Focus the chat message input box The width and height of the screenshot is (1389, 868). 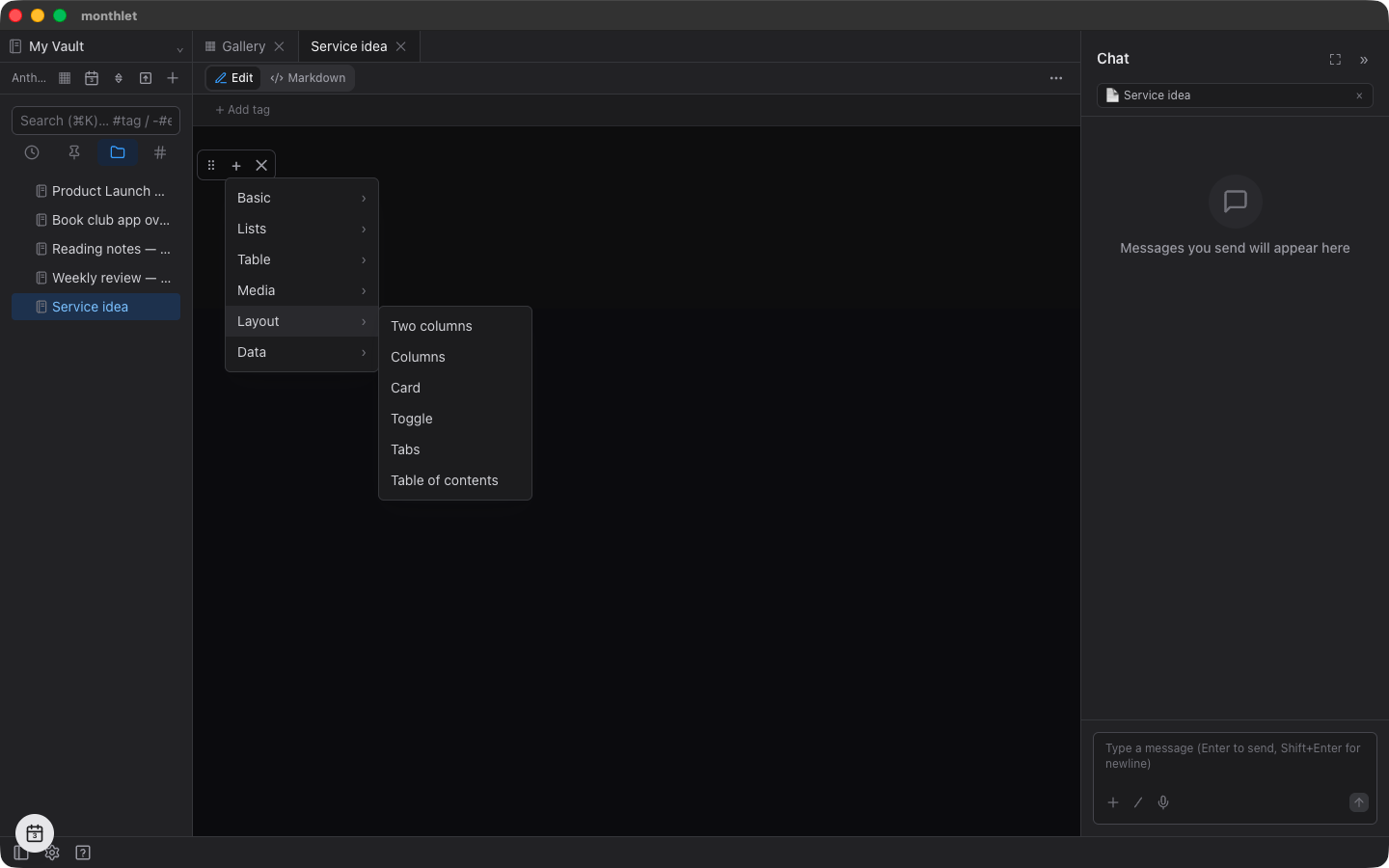(1235, 756)
